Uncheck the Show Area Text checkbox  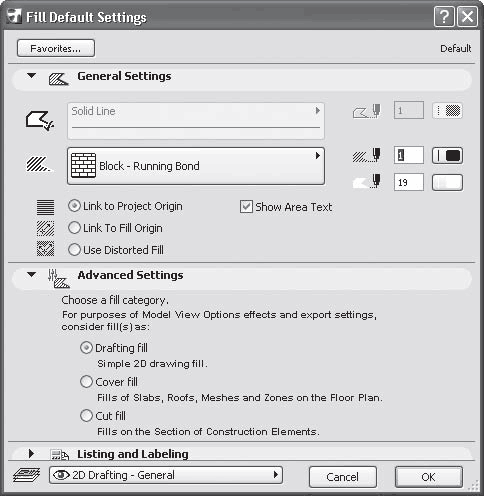[x=246, y=207]
